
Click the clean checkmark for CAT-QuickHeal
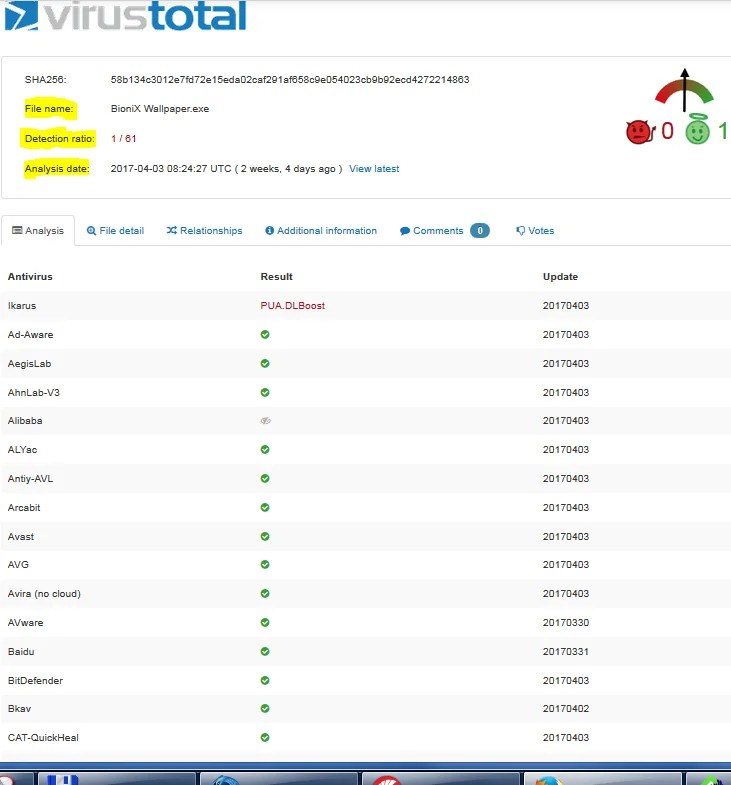(265, 738)
